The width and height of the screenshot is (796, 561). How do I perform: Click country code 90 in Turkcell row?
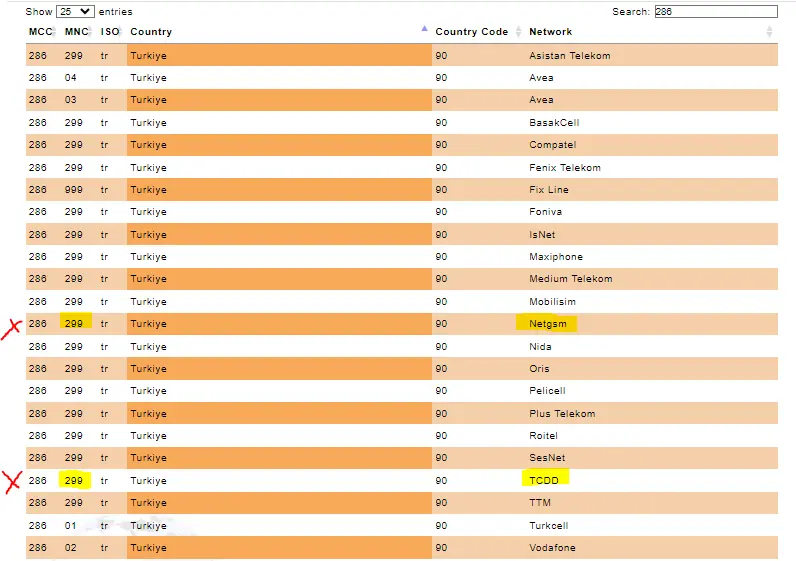coord(441,525)
